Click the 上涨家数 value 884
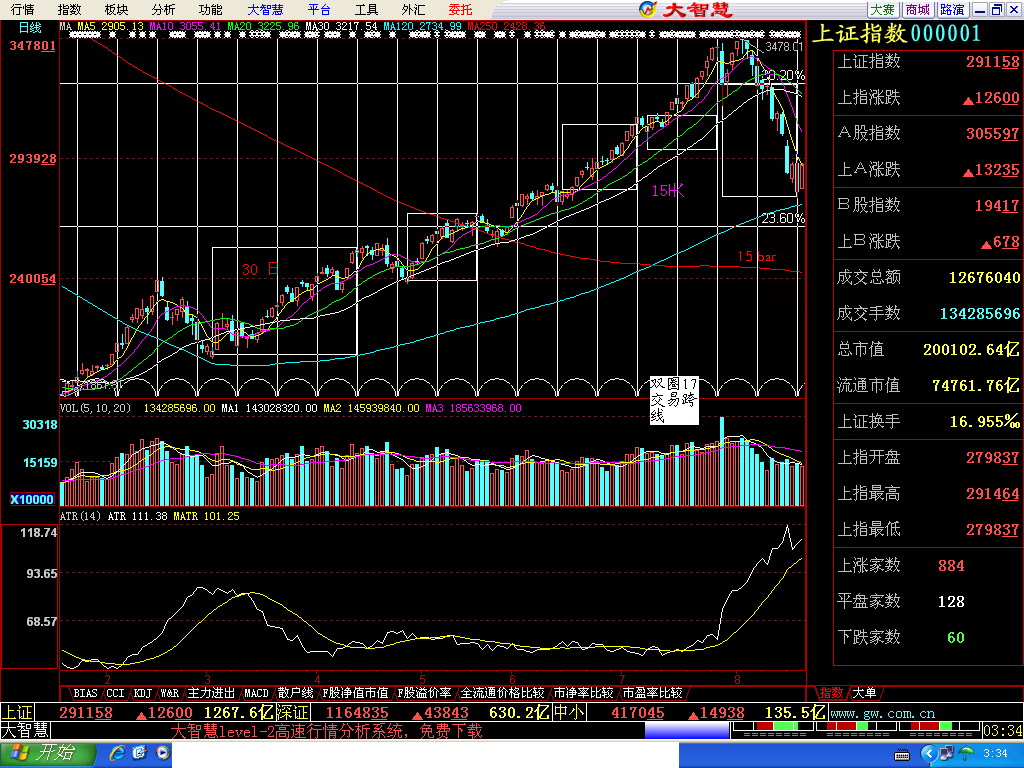Viewport: 1024px width, 768px height. point(951,566)
